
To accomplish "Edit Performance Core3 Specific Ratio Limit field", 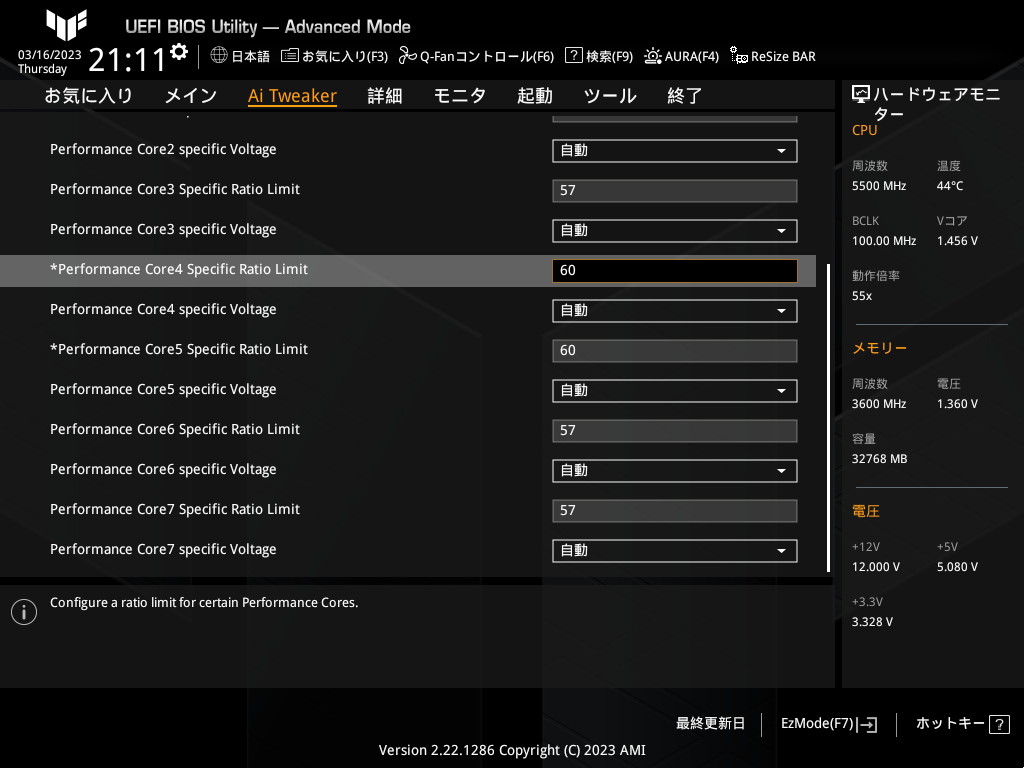I will [675, 191].
